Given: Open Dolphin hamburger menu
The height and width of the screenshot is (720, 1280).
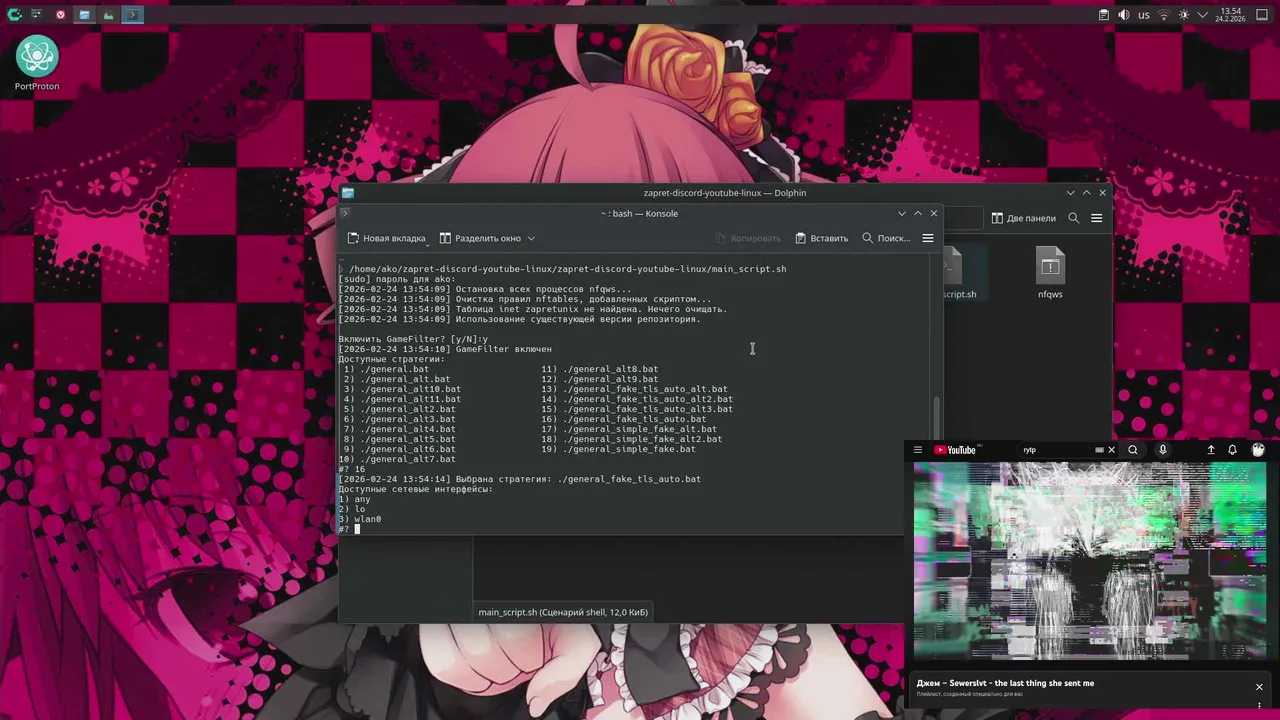Looking at the screenshot, I should [x=1097, y=218].
